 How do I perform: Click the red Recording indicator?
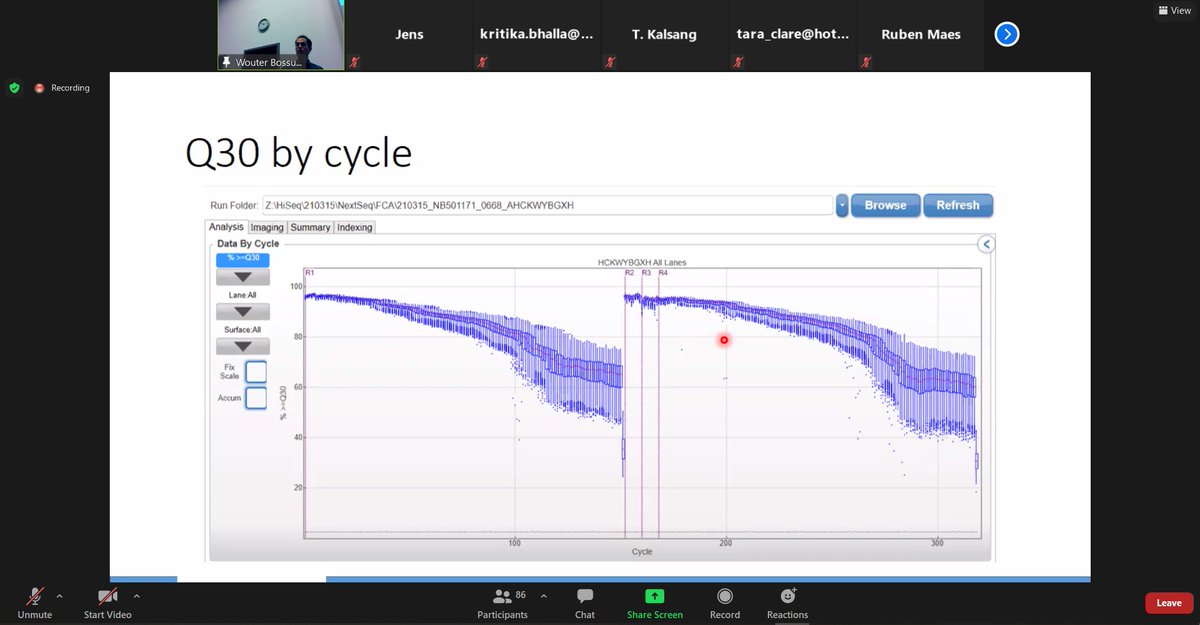click(62, 88)
